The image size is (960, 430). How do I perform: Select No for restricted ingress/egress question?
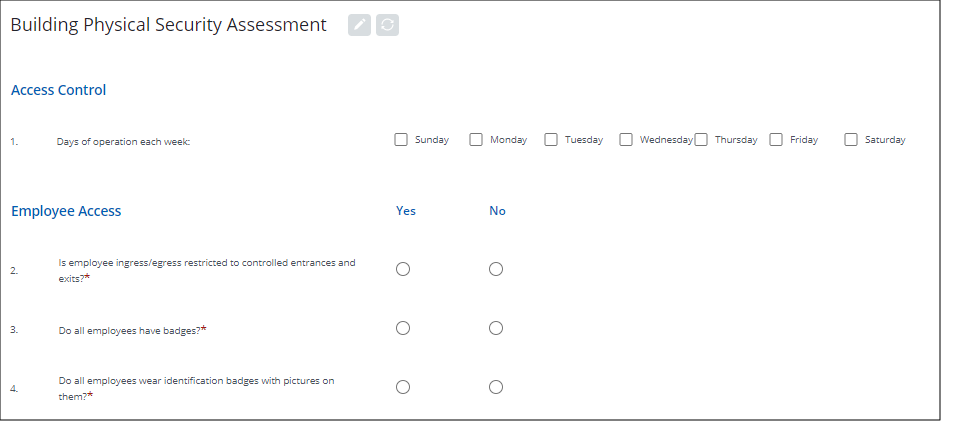point(496,270)
